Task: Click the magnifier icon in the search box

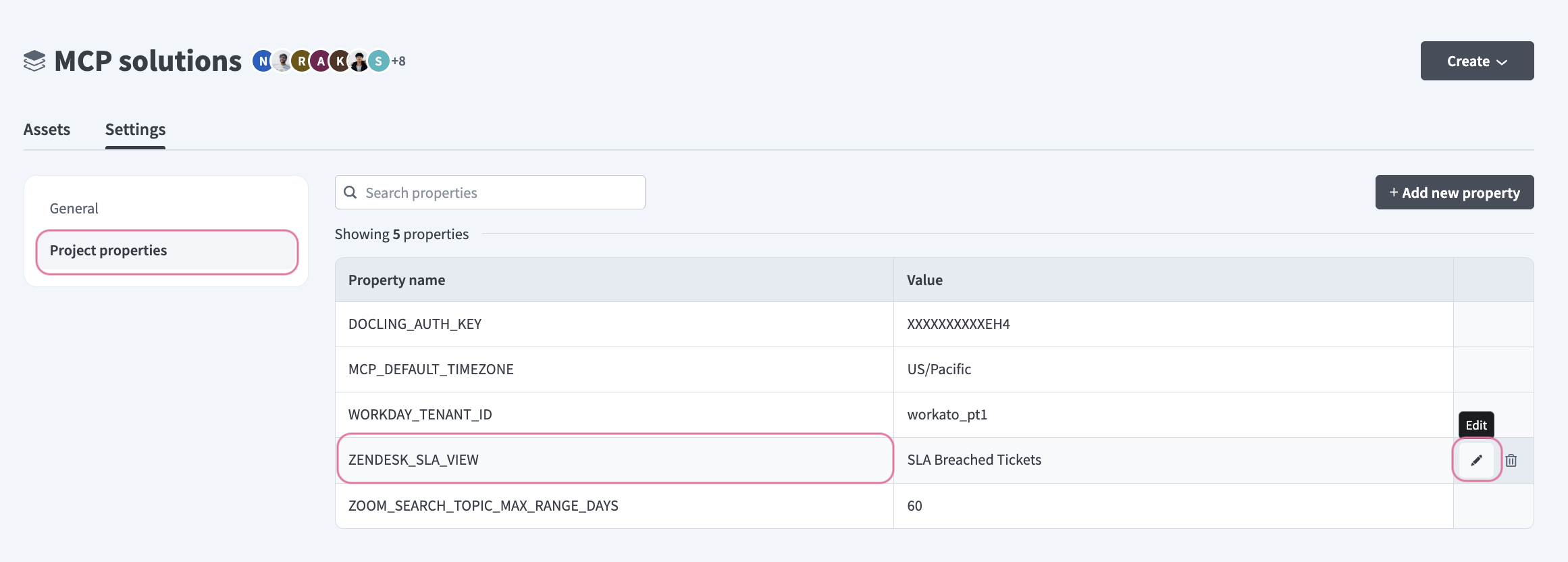Action: pyautogui.click(x=350, y=193)
